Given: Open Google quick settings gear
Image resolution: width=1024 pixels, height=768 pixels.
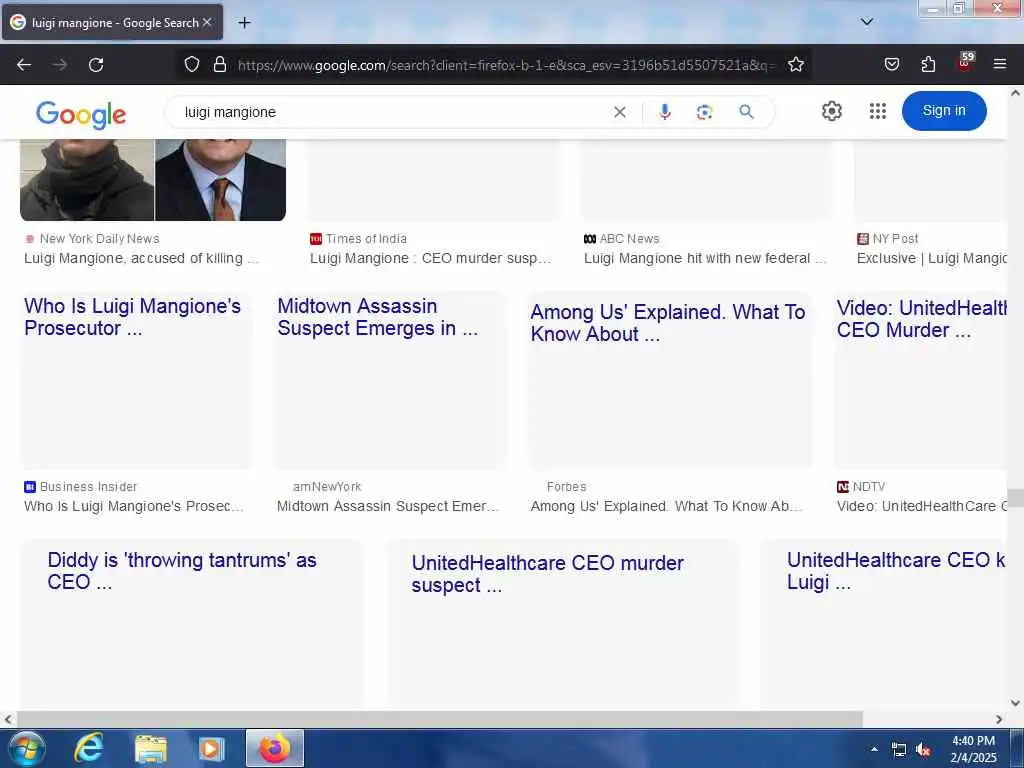Looking at the screenshot, I should click(831, 111).
